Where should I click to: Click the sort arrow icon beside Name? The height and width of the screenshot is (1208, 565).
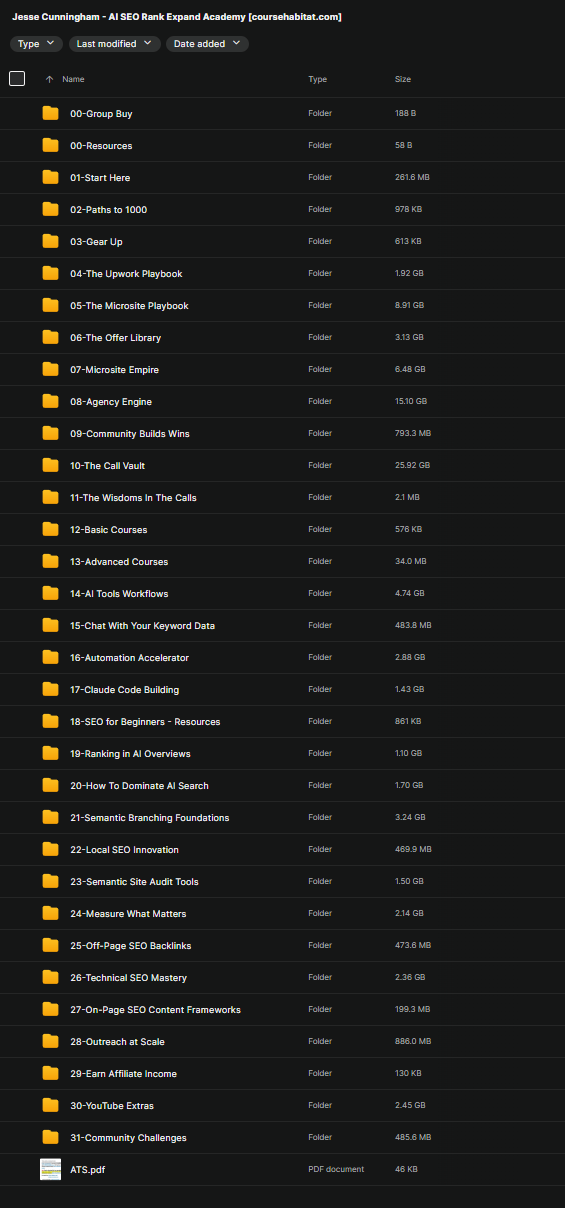click(50, 79)
